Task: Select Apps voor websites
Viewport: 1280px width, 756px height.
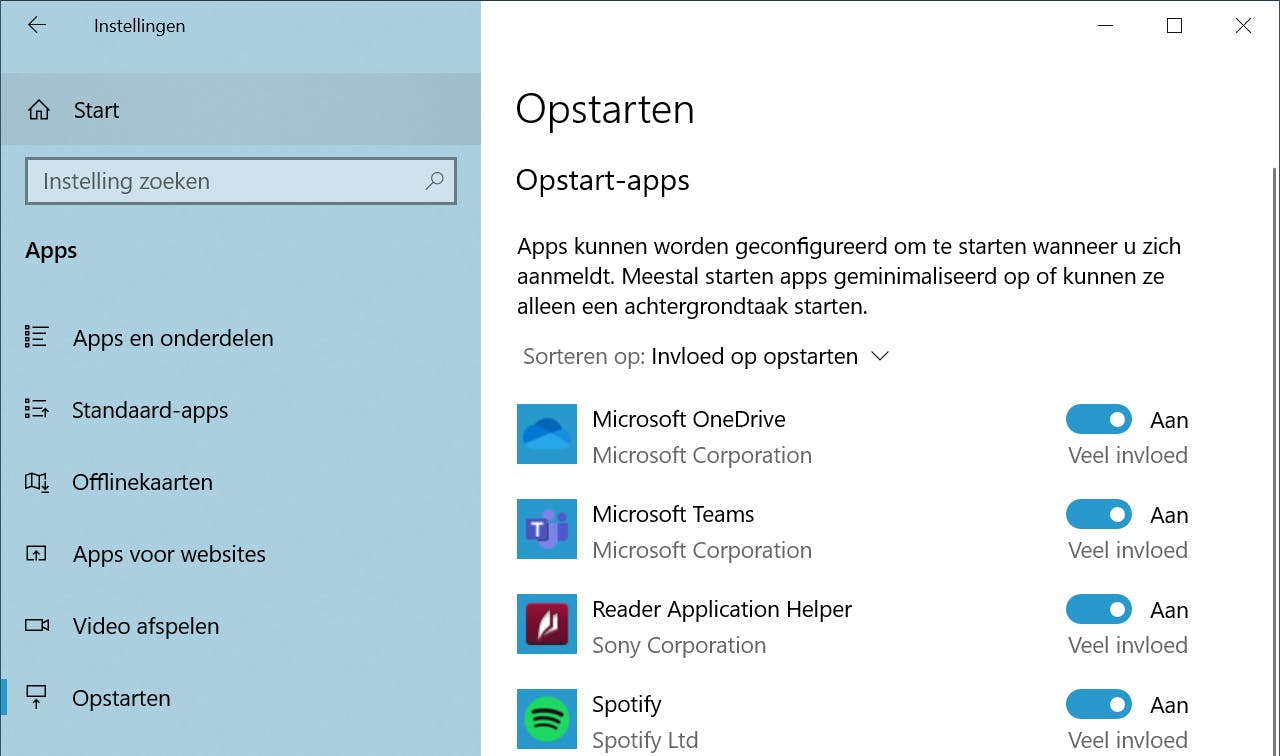Action: 169,554
